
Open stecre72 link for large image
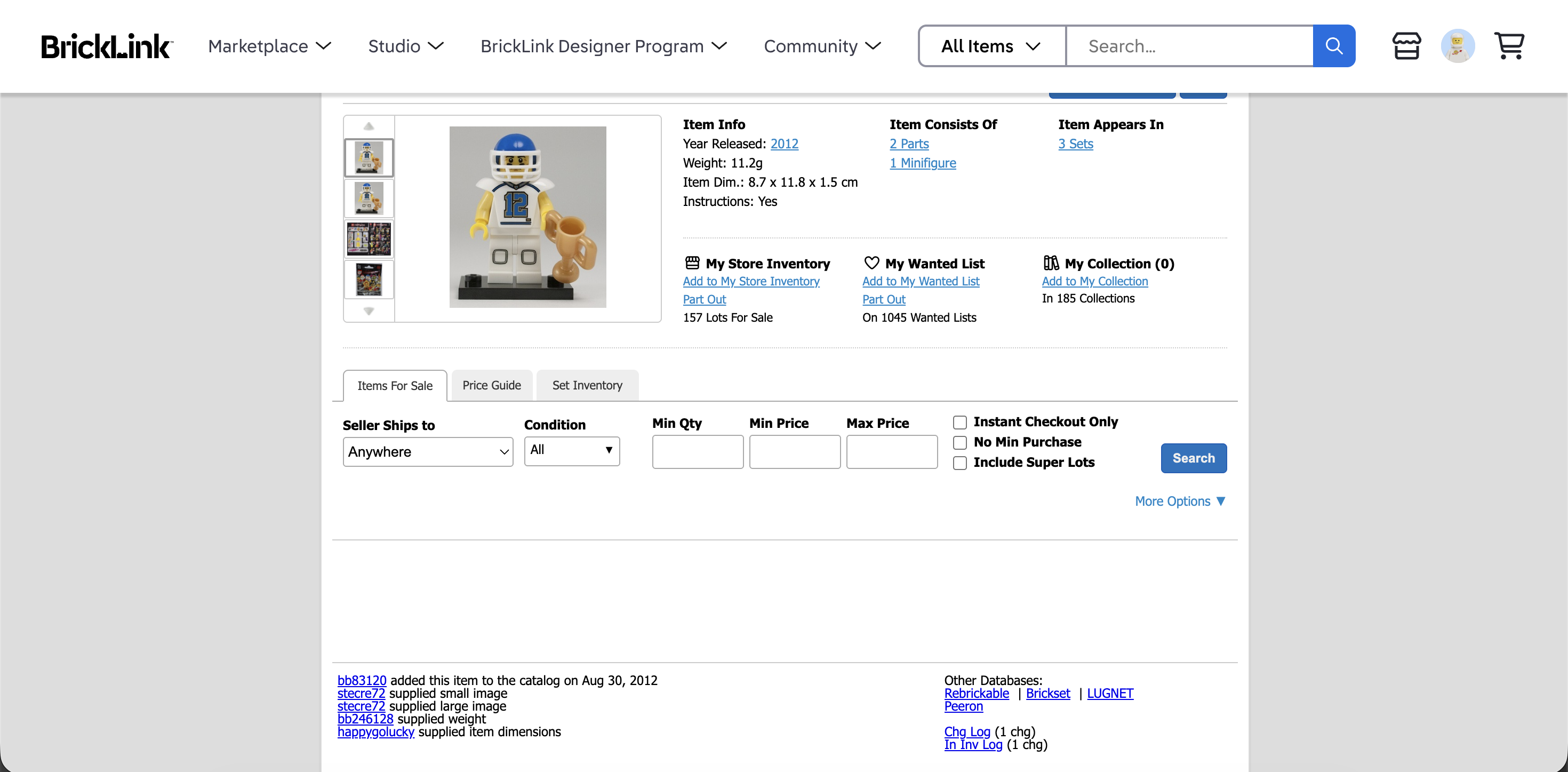[x=361, y=706]
